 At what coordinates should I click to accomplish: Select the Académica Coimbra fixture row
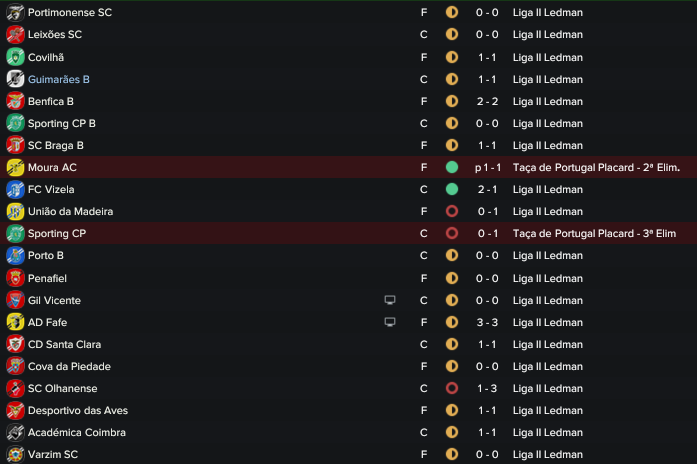click(x=348, y=432)
